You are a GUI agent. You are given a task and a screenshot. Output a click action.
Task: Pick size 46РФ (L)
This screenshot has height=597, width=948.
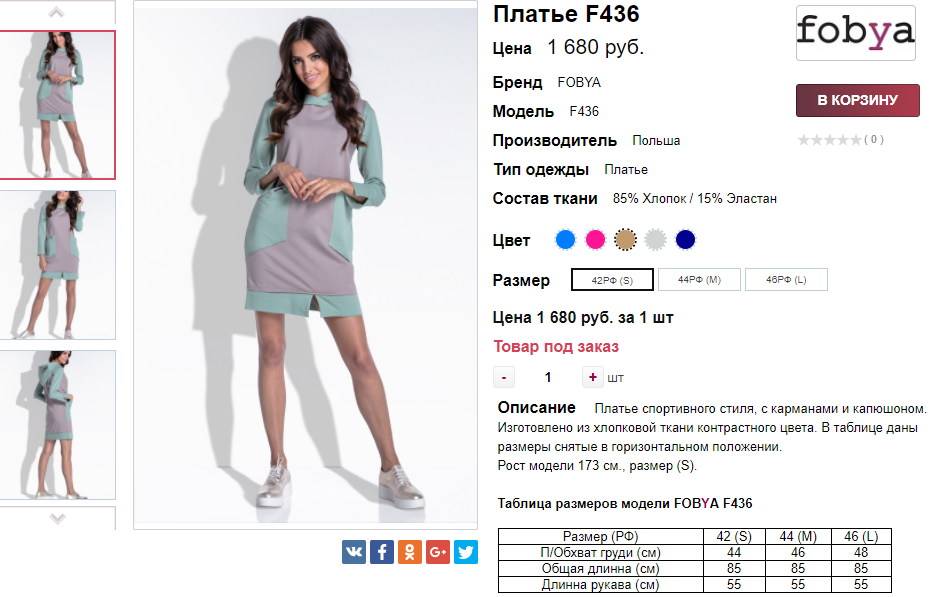pos(786,279)
